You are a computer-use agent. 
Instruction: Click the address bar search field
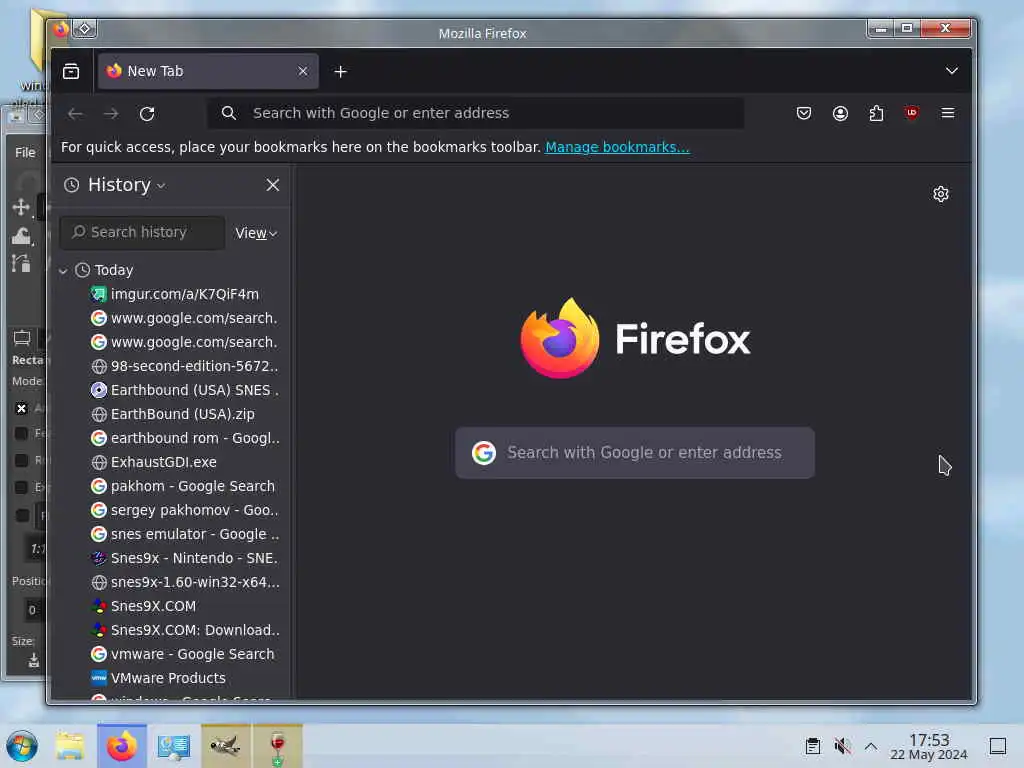pyautogui.click(x=475, y=113)
